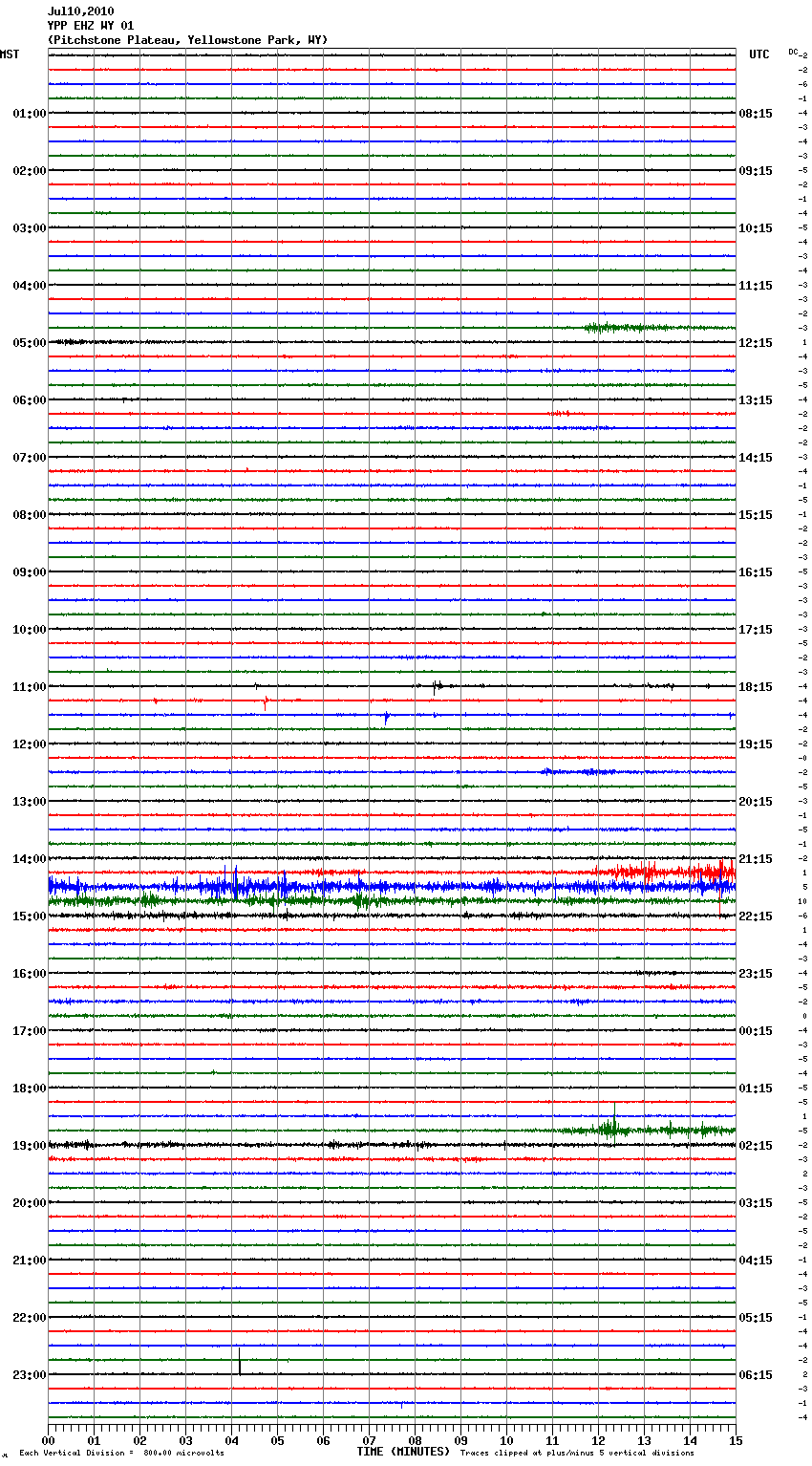Select the "20:00" MST time label
The height and width of the screenshot is (1466, 812).
pos(29,1203)
